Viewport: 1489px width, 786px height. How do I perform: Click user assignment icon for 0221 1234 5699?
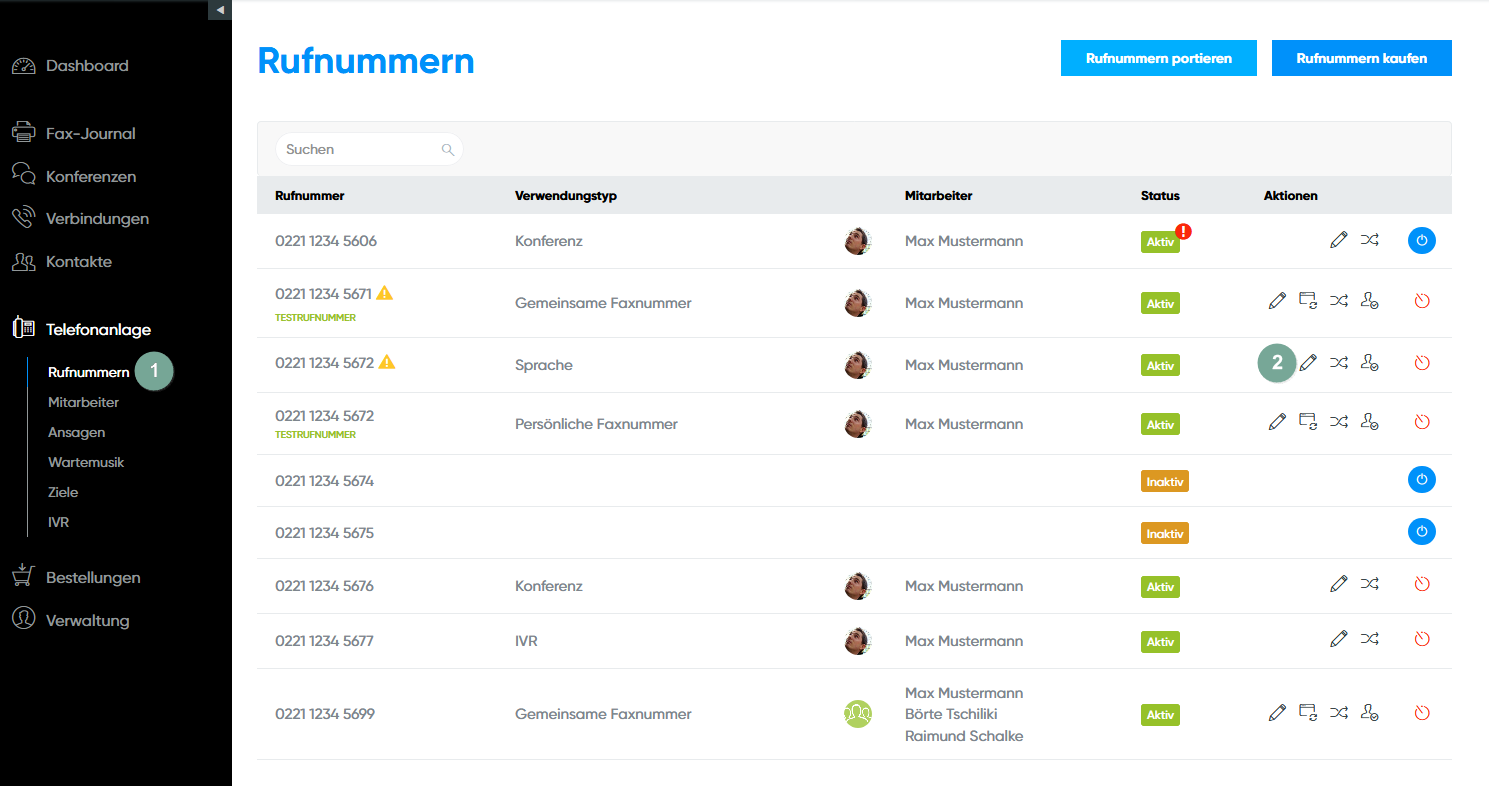coord(1370,713)
